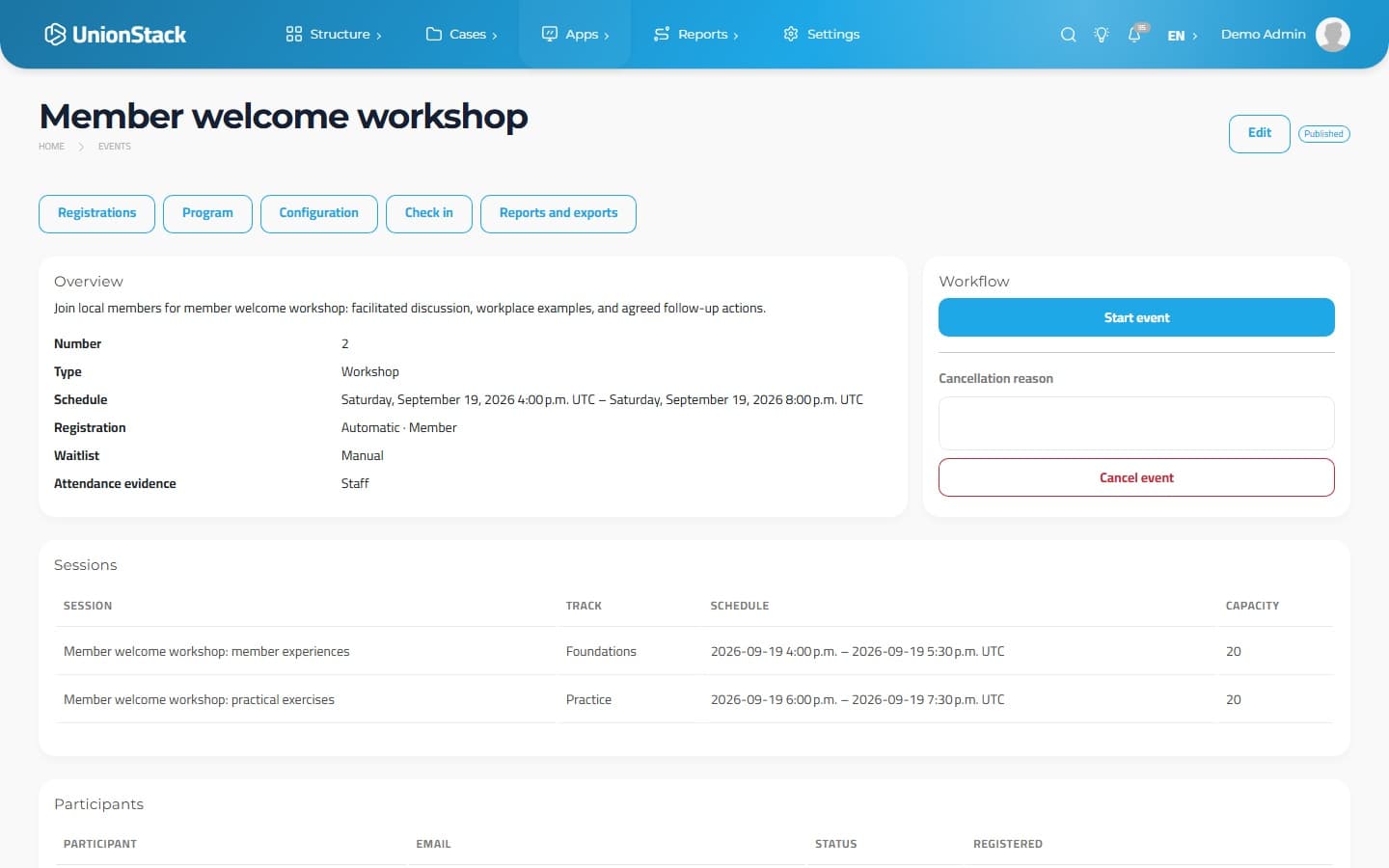Viewport: 1389px width, 868px height.
Task: Open the Check in tab
Action: tap(429, 213)
